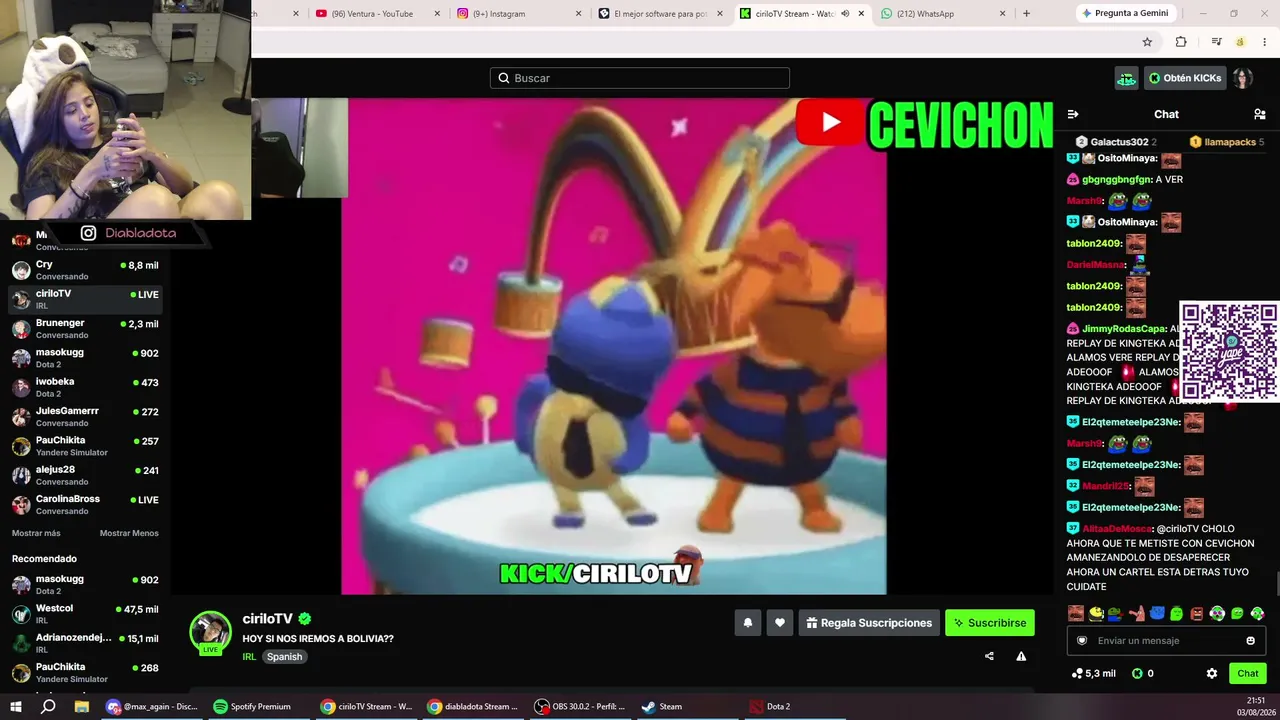The width and height of the screenshot is (1280, 720).
Task: Click the notification bell for ciriloTV
Action: point(747,623)
